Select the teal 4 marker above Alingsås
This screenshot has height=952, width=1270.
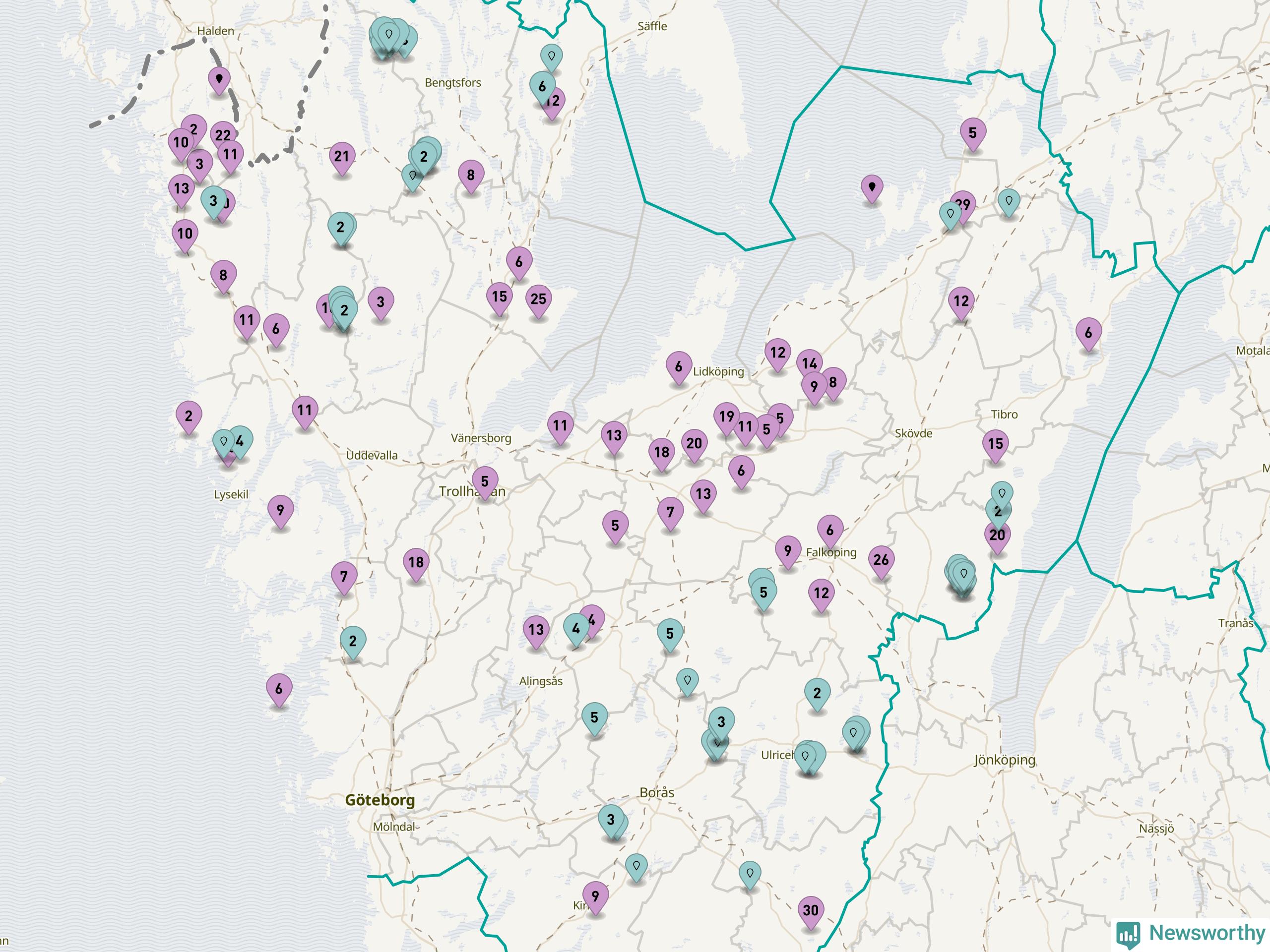576,629
